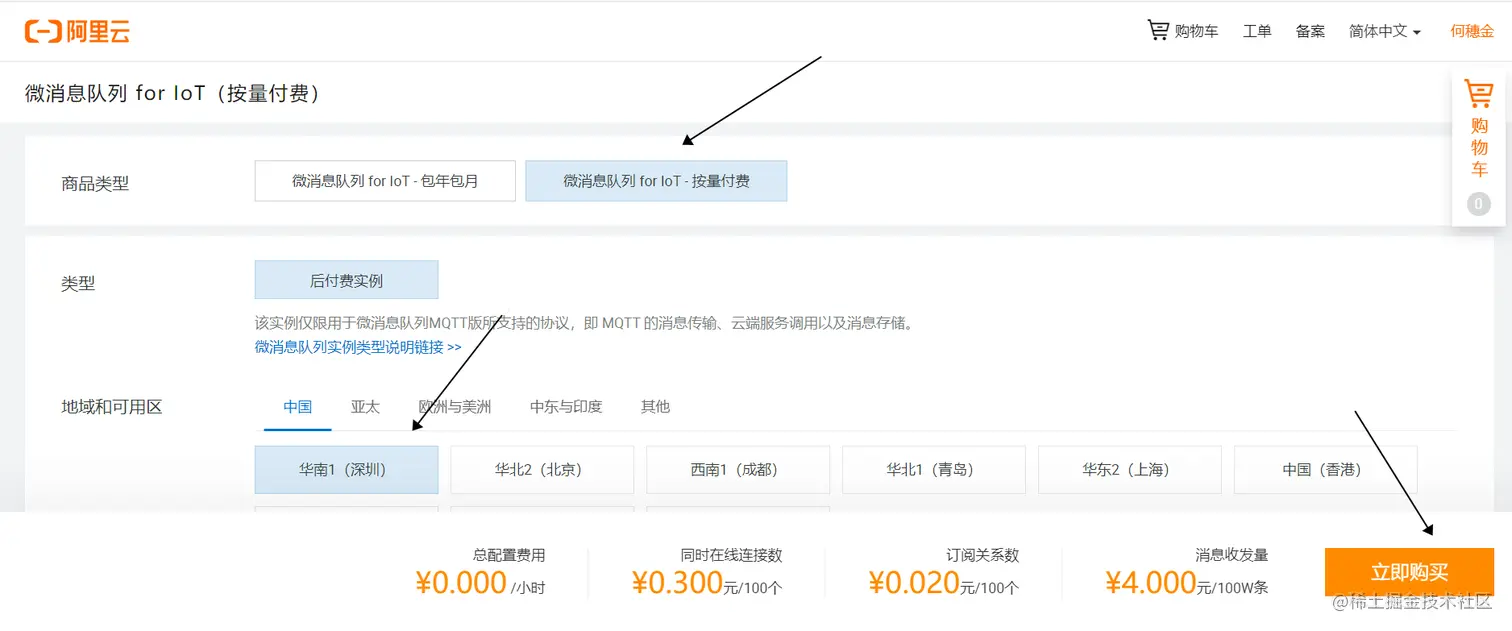Open 工单 in the top navigation
1512x631 pixels.
point(1257,31)
